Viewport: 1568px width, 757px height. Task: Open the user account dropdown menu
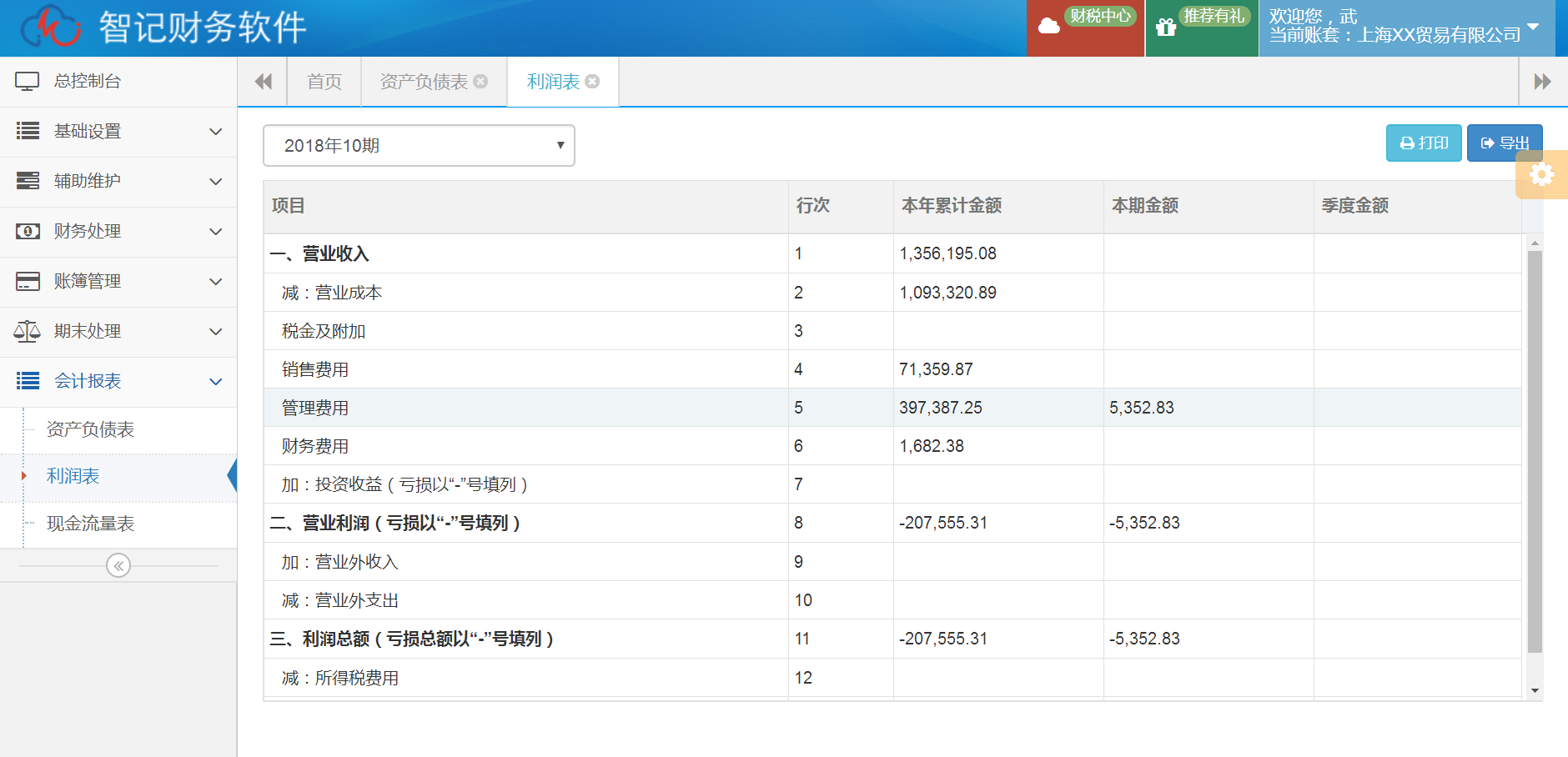coord(1532,28)
